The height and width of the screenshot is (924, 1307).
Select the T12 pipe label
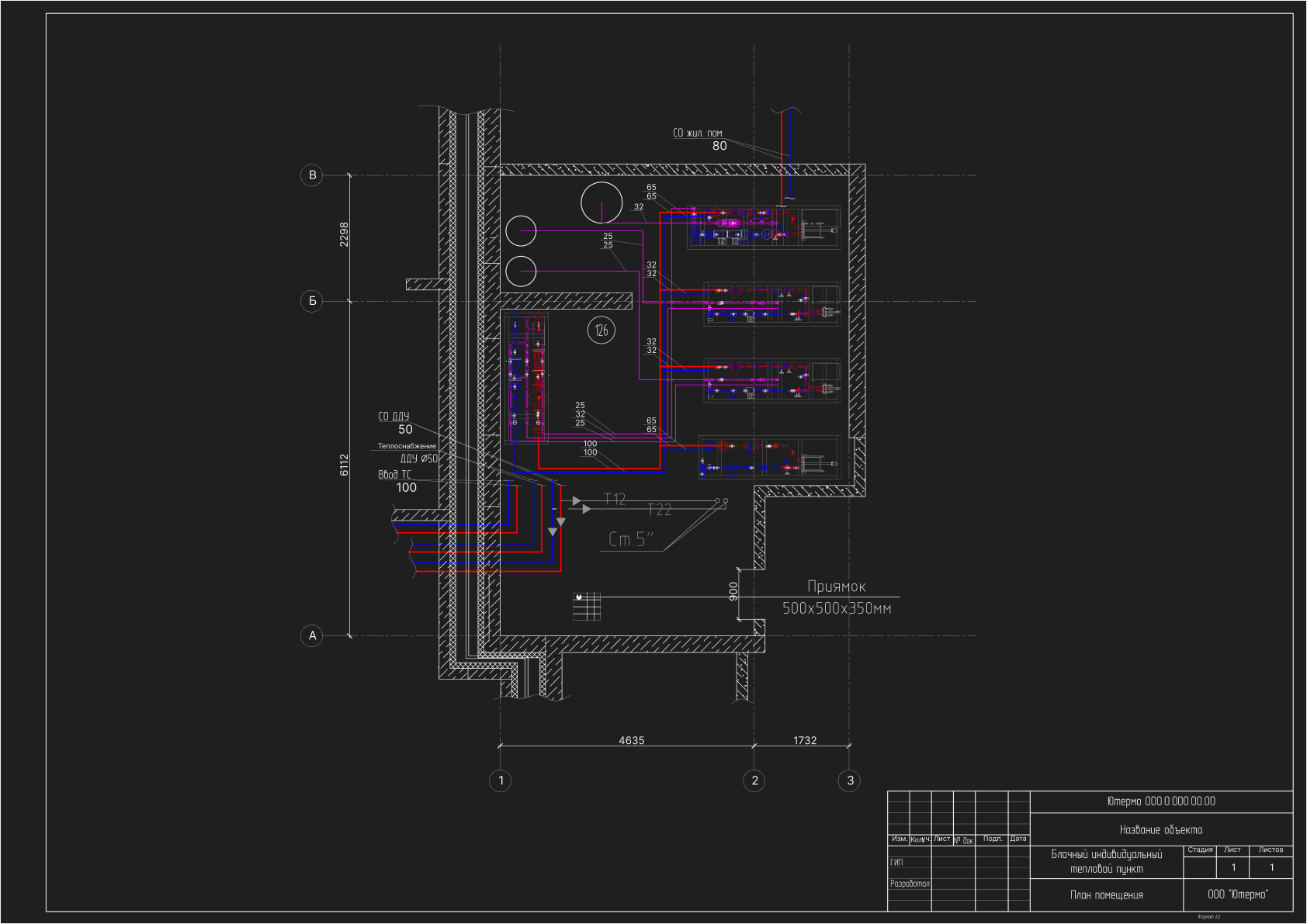[615, 499]
